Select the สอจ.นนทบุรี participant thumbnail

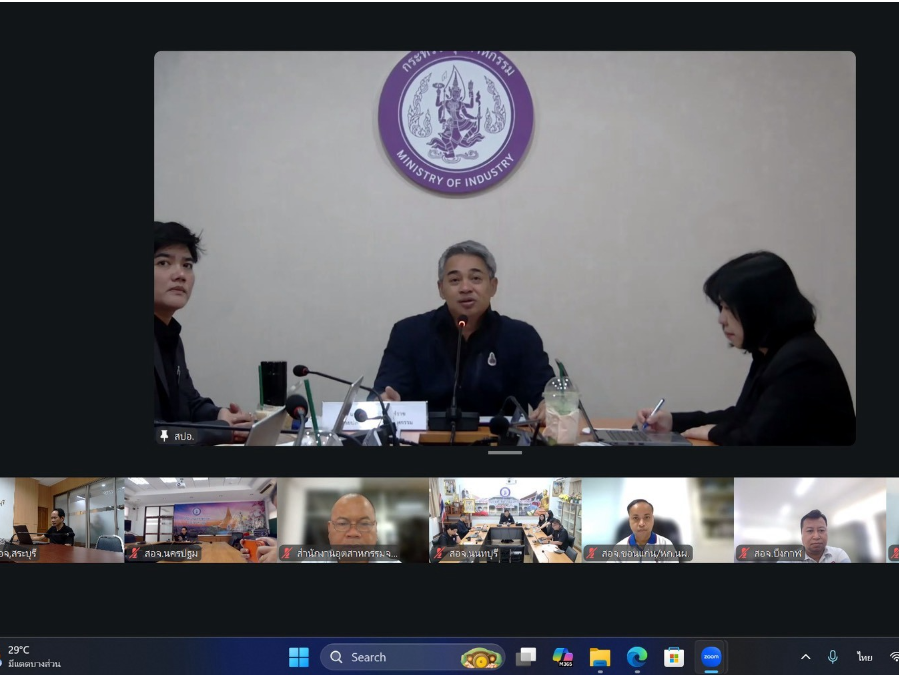(506, 520)
